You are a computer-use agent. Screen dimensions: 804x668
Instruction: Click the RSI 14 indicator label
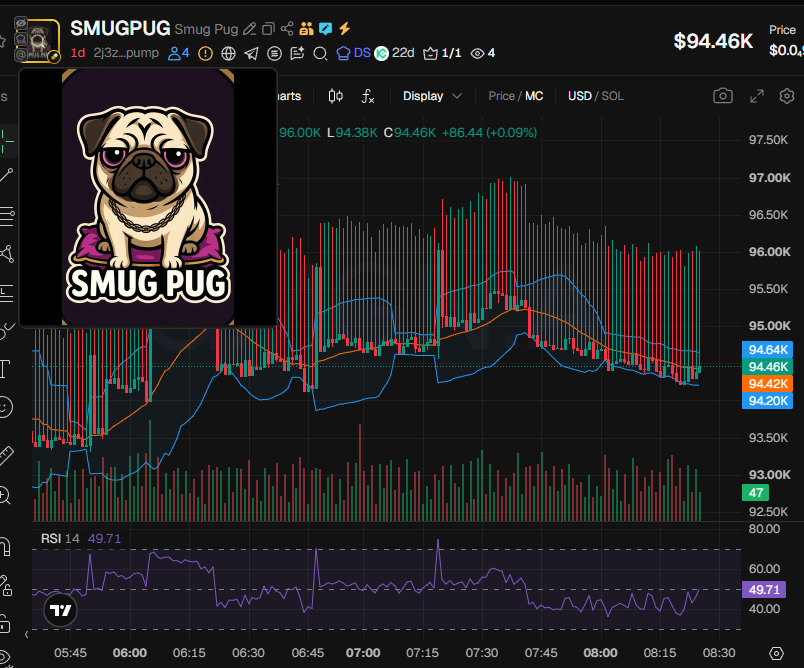click(60, 539)
